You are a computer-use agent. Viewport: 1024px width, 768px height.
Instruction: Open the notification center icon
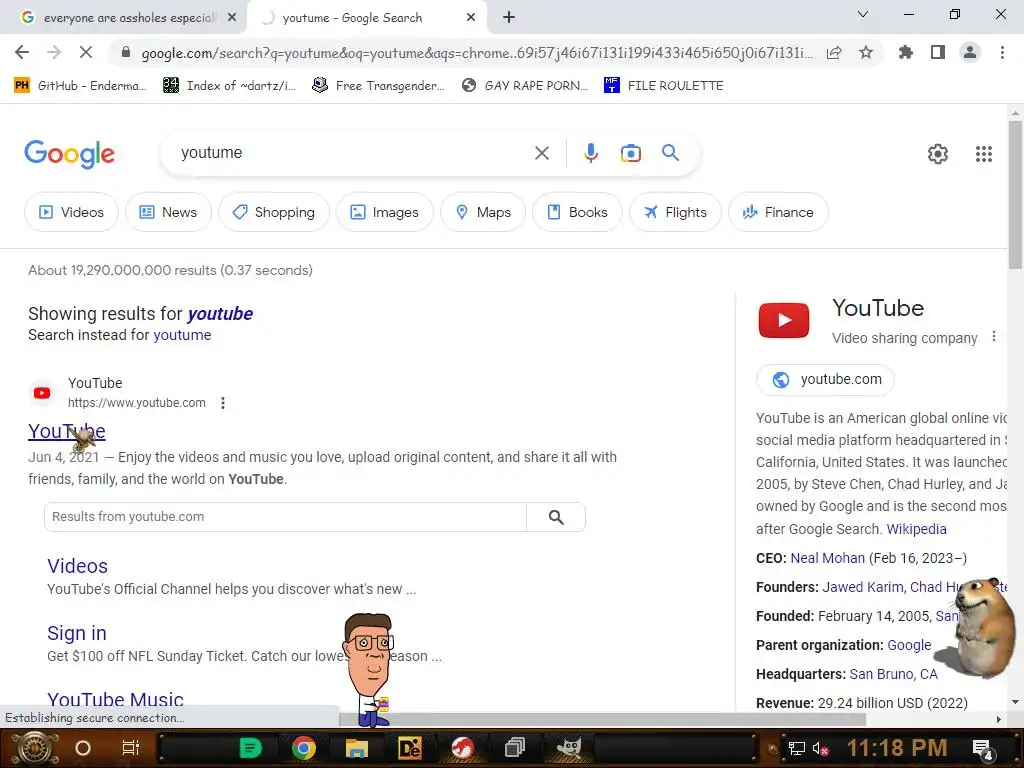tap(983, 749)
